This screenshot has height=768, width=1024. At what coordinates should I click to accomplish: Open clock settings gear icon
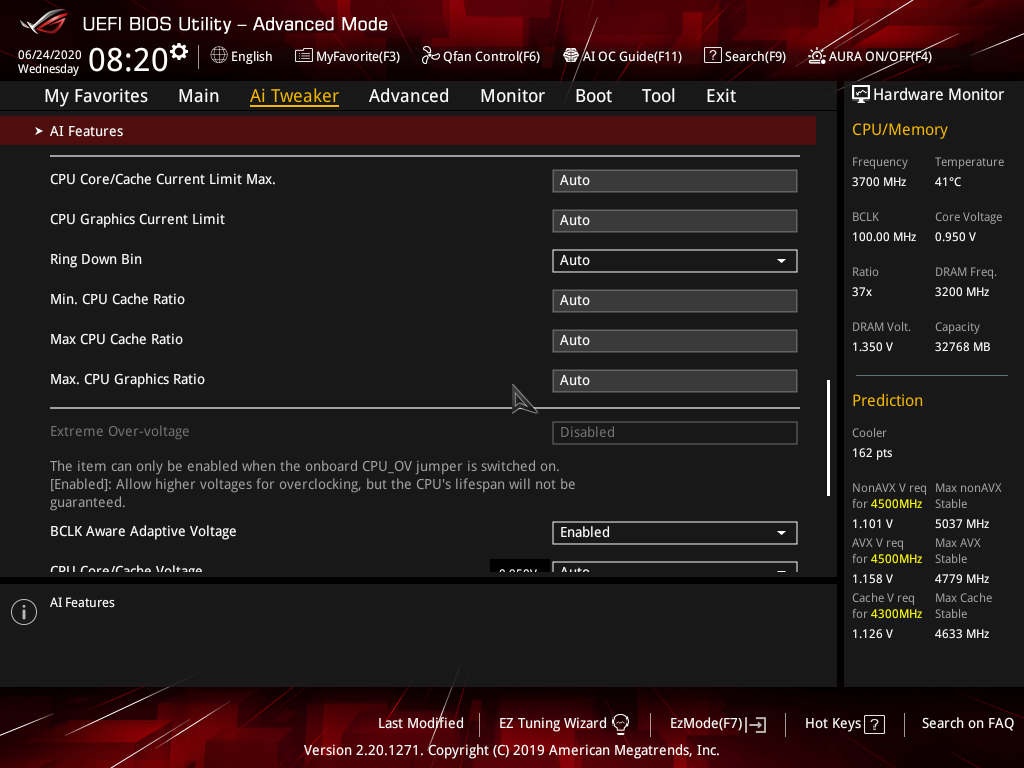pos(179,51)
